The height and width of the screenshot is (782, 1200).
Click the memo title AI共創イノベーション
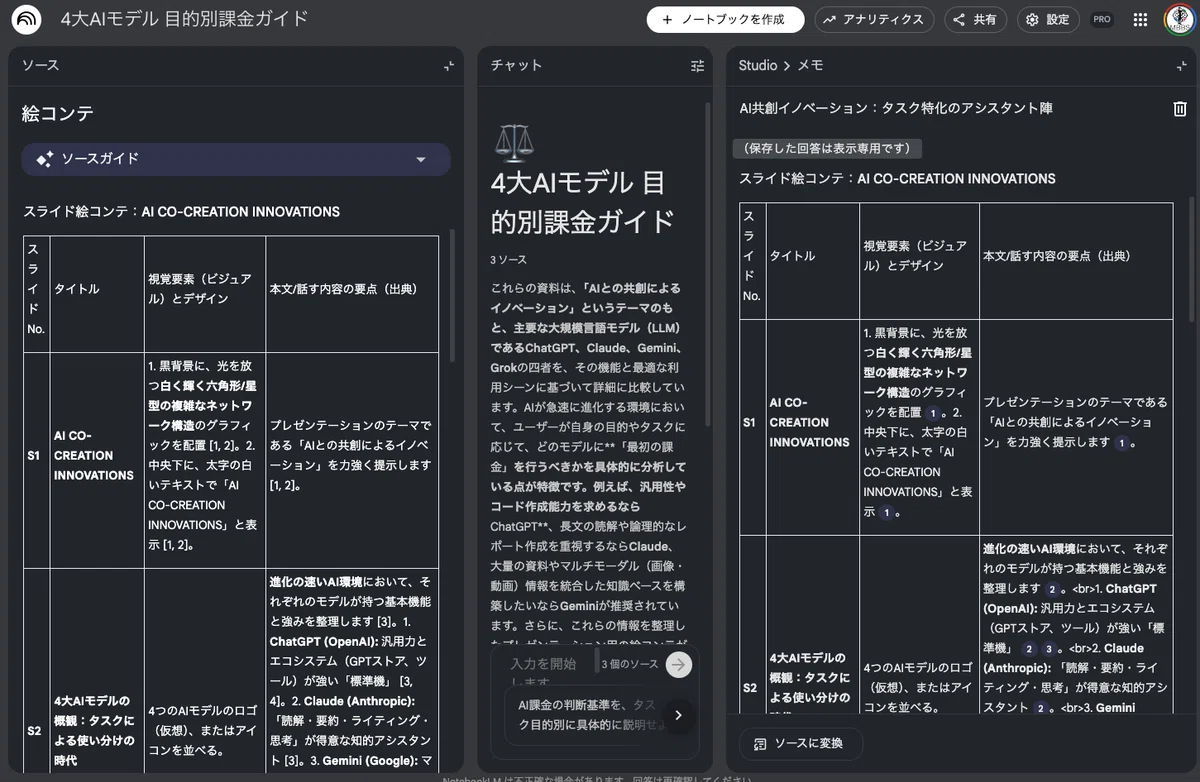coord(896,108)
